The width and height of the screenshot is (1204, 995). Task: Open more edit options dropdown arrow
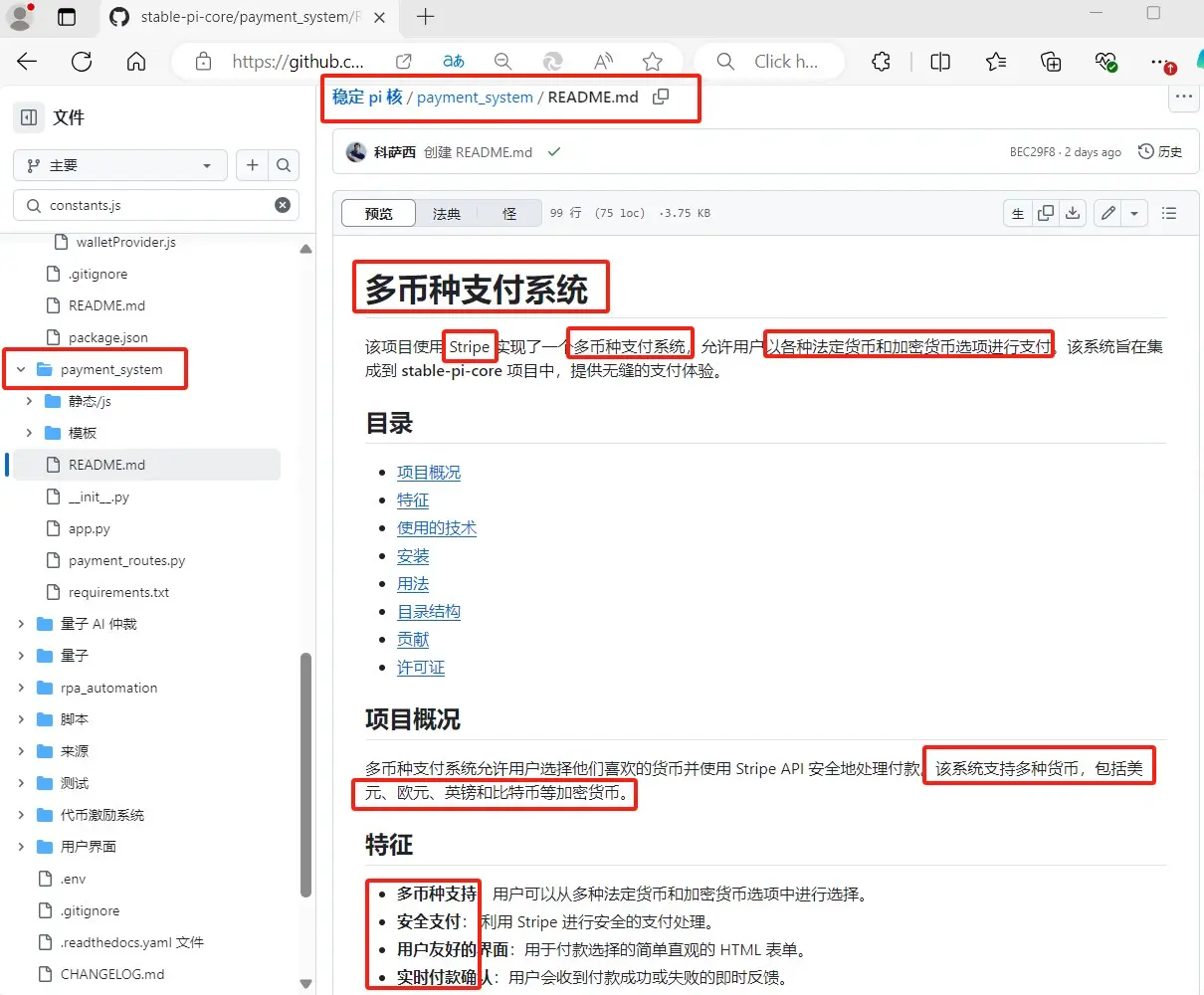point(1134,213)
